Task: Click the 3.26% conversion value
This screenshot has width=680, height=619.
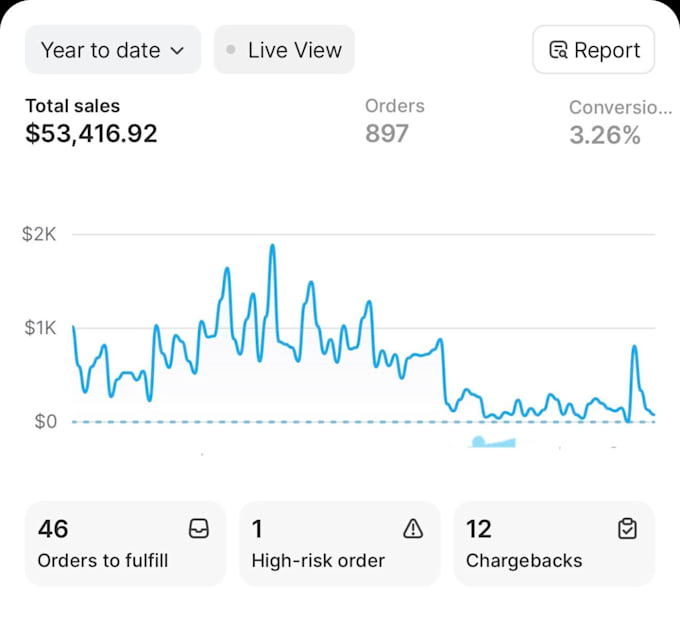Action: coord(605,135)
